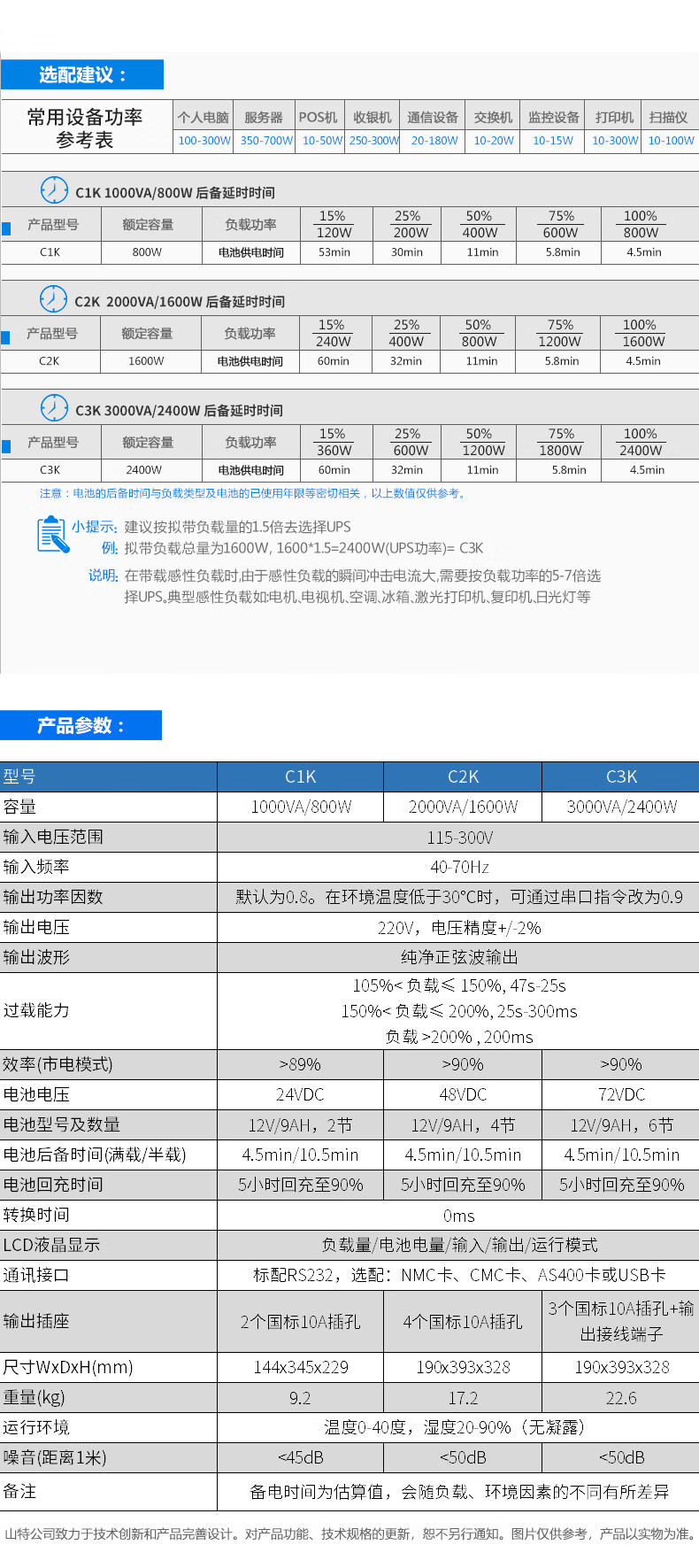The height and width of the screenshot is (1568, 699).
Task: Click the 输出波形 row label
Action: point(36,957)
